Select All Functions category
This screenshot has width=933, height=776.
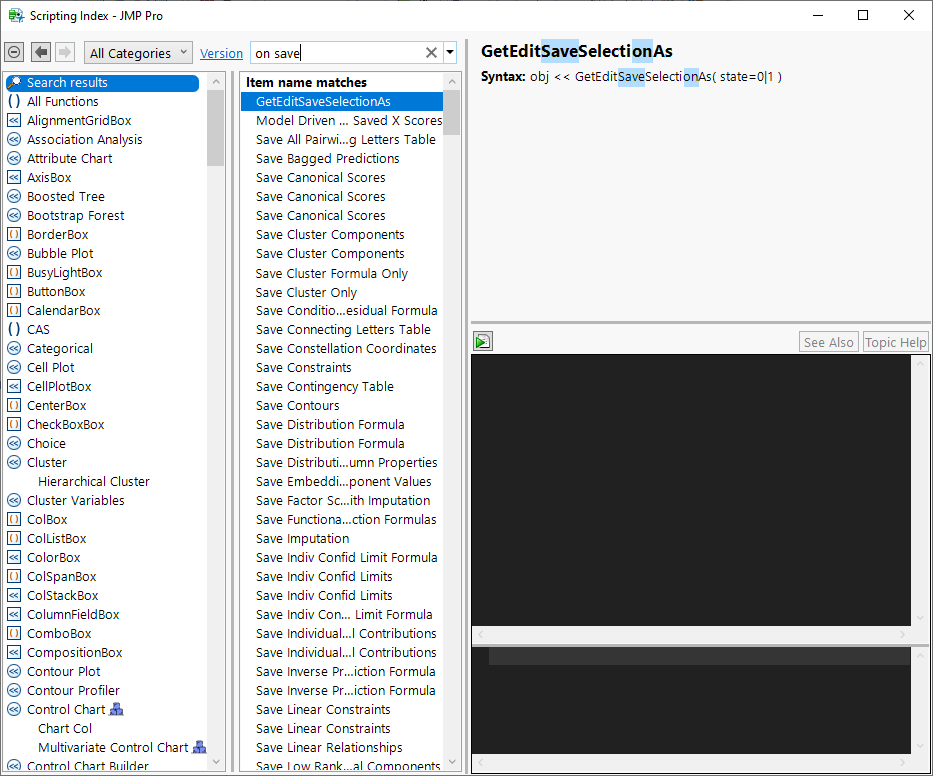point(62,101)
